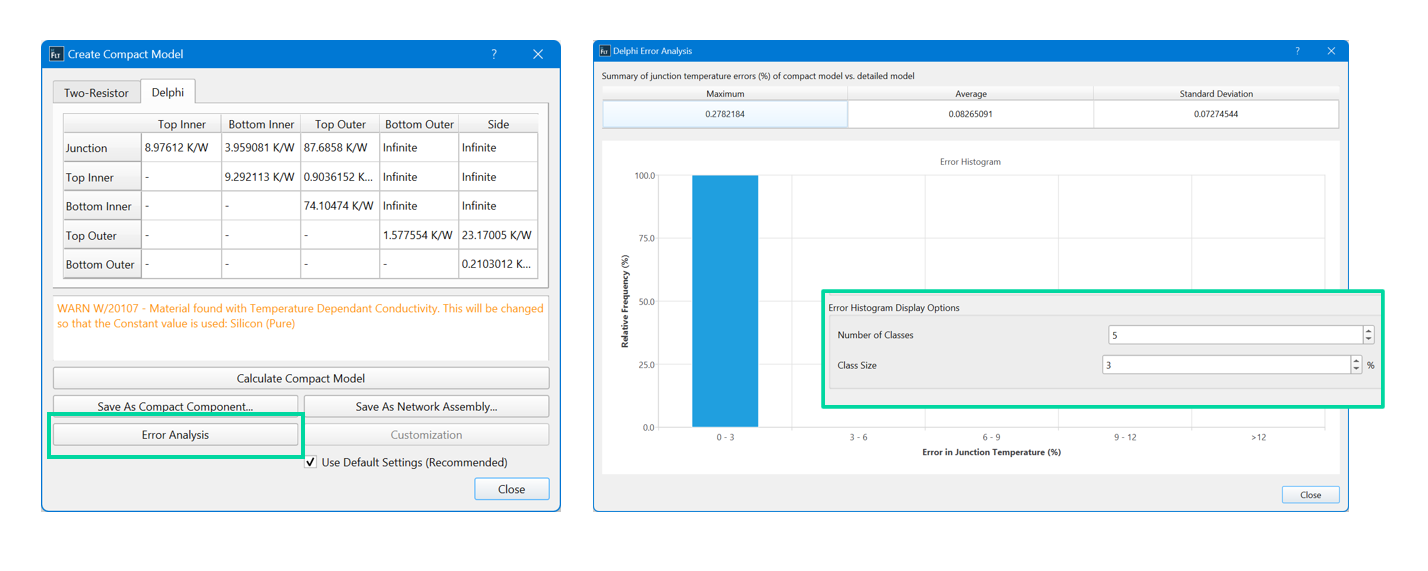Decrease Number of Classes with down arrow
The width and height of the screenshot is (1428, 571).
pos(1369,340)
